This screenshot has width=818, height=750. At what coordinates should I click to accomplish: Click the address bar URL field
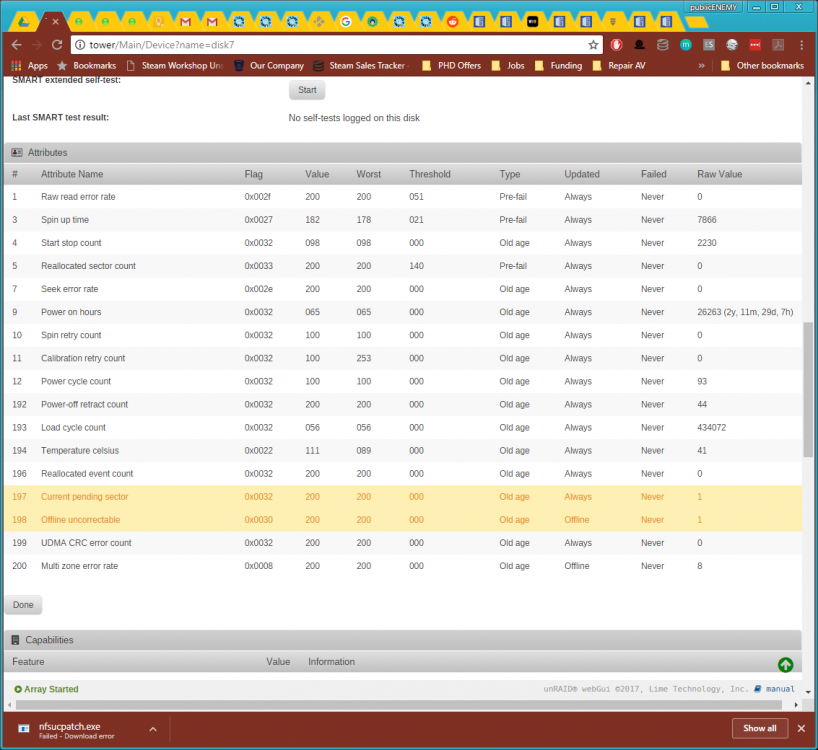(x=334, y=45)
